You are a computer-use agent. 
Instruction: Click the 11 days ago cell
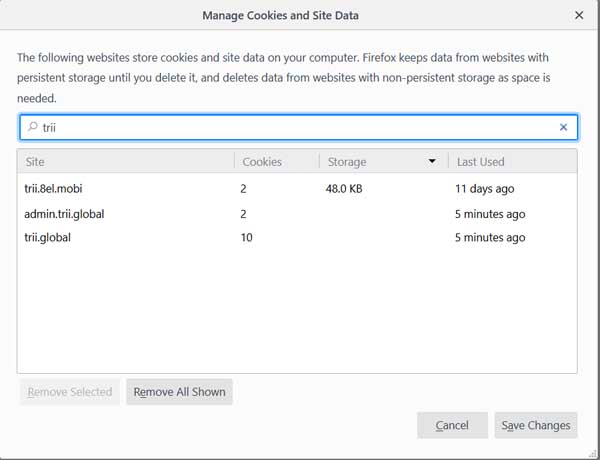[484, 189]
